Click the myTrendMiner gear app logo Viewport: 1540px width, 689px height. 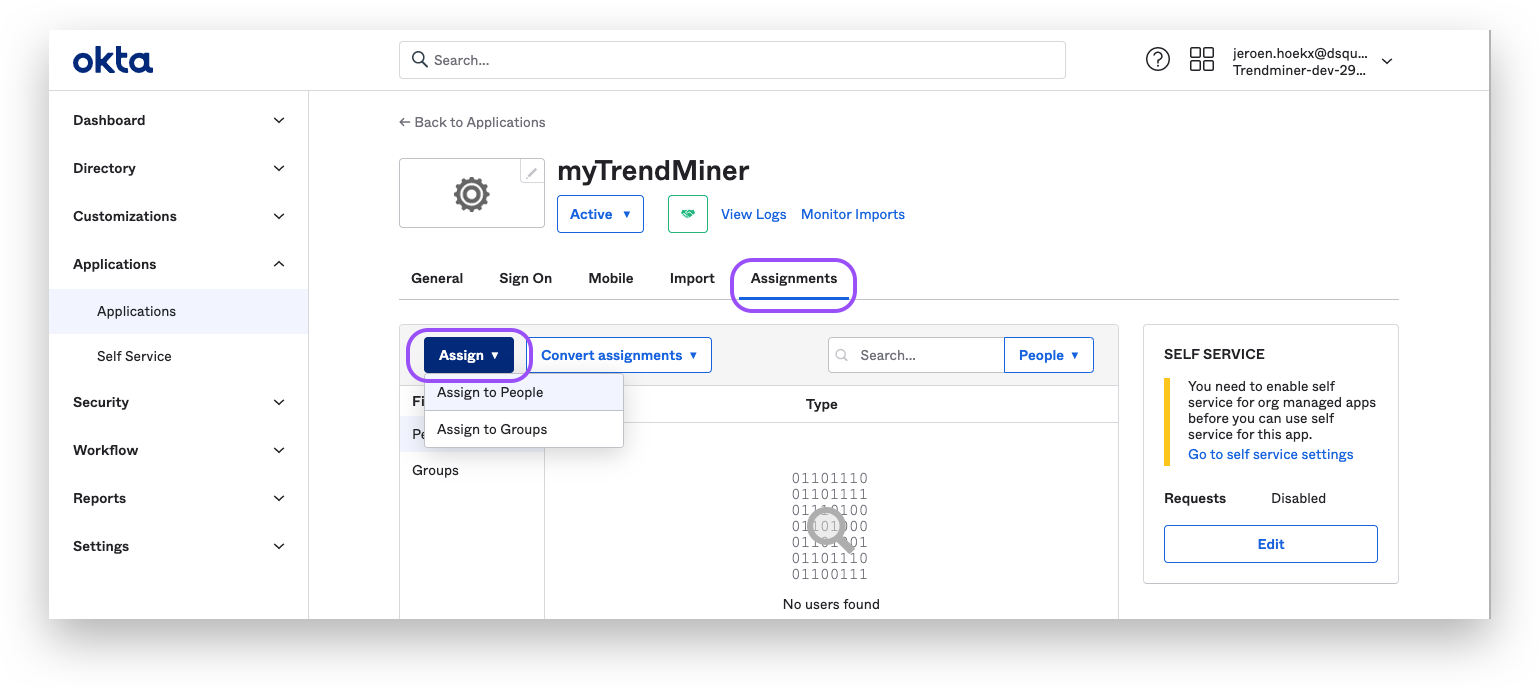(x=471, y=193)
